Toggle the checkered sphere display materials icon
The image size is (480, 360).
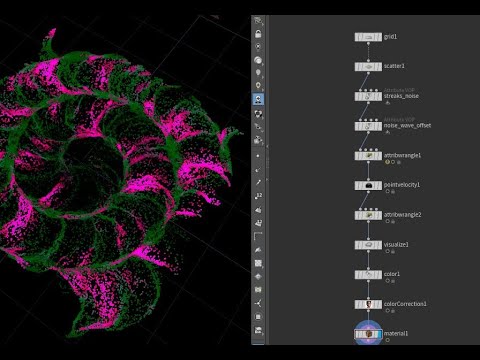[258, 114]
